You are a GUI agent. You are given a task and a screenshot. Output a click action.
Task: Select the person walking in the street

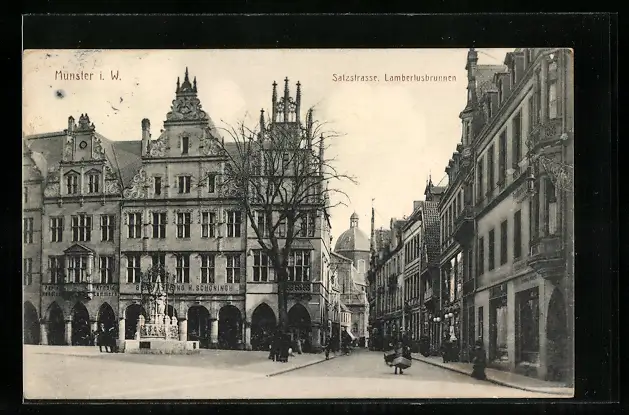pos(400,358)
